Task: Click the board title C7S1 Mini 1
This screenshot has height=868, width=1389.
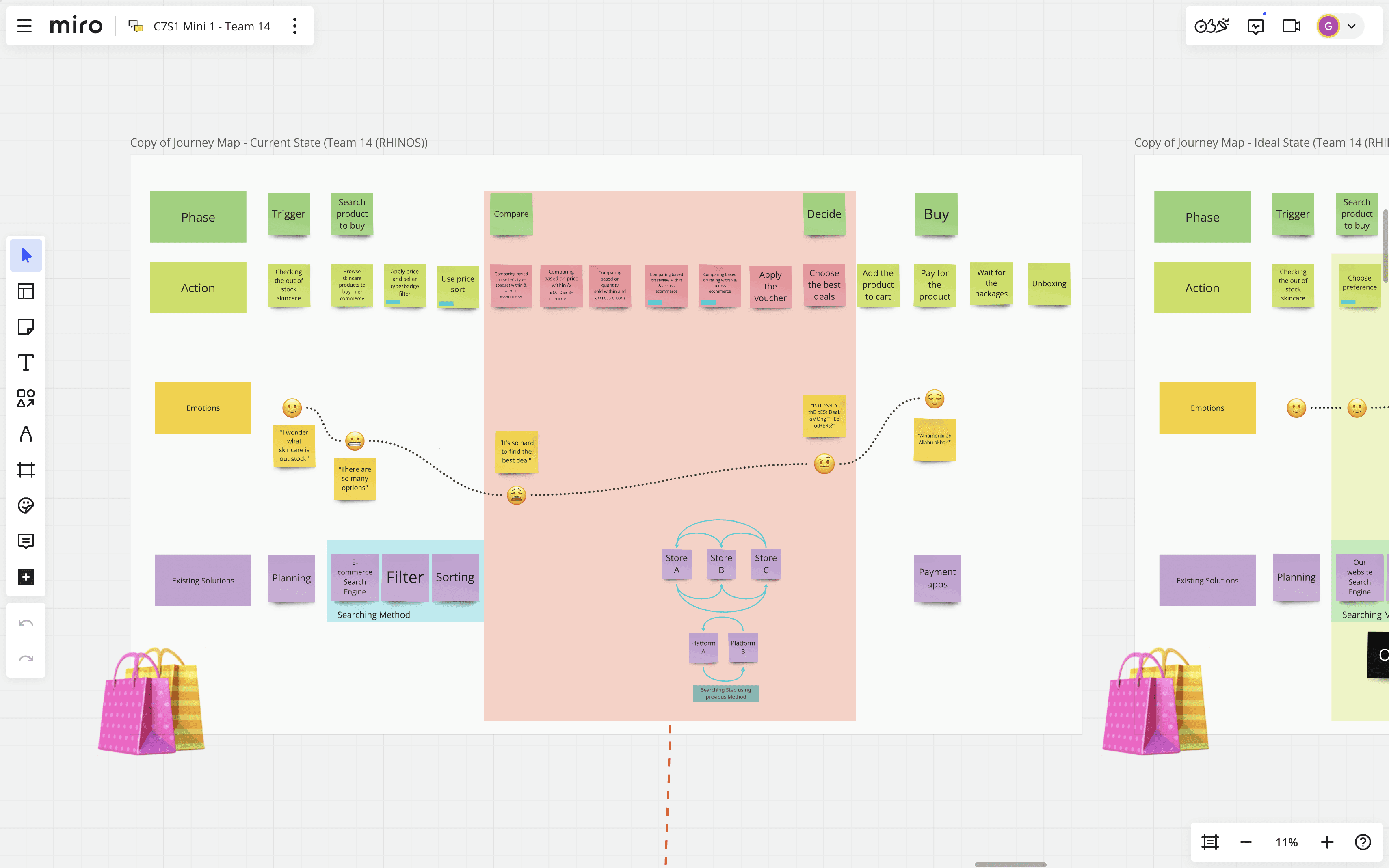Action: coord(211,26)
